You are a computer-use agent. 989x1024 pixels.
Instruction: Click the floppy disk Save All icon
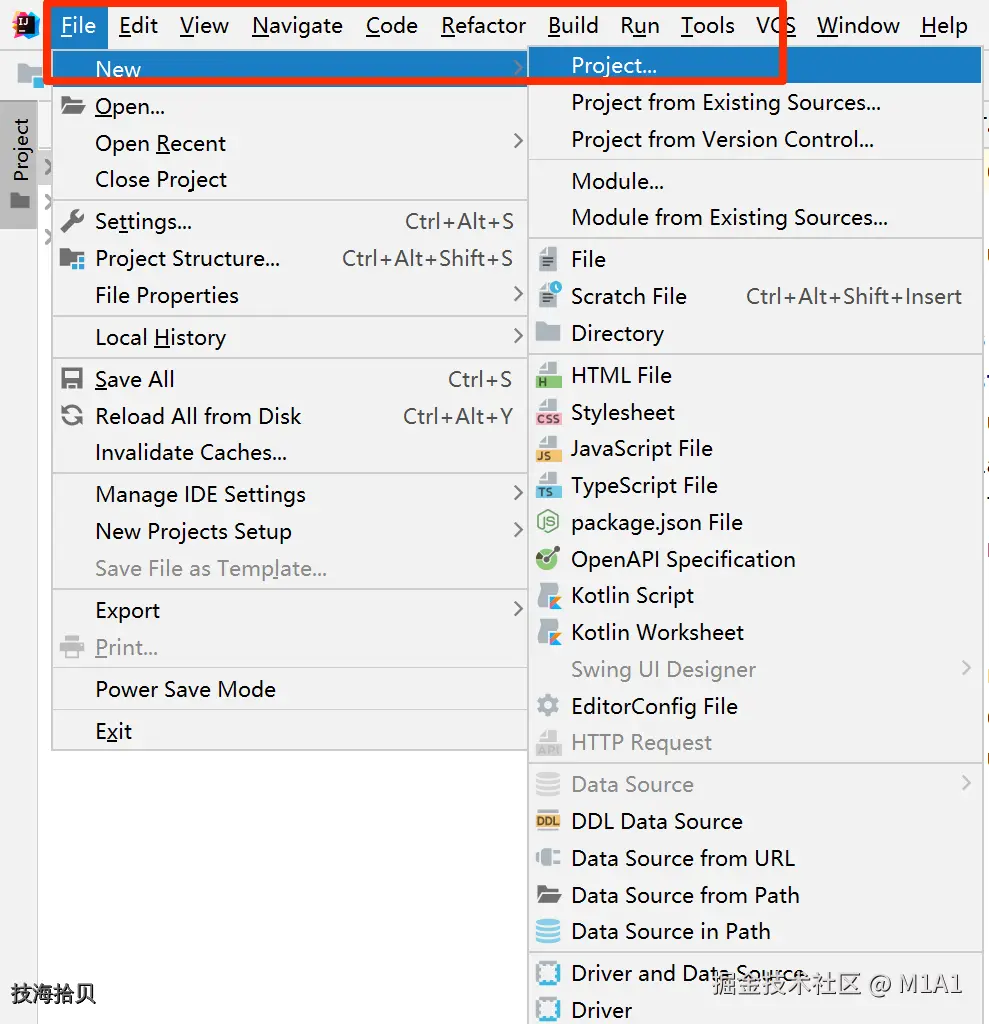pyautogui.click(x=72, y=379)
